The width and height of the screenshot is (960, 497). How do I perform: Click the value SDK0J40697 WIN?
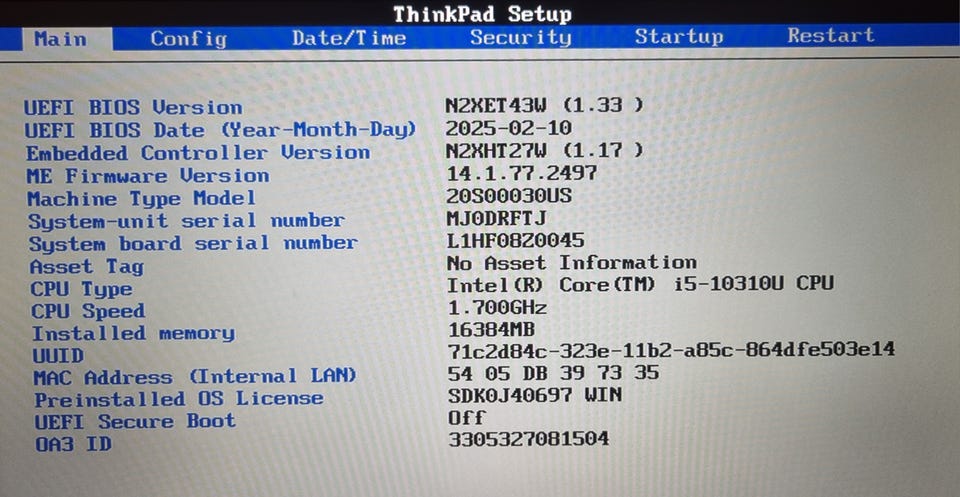click(534, 395)
